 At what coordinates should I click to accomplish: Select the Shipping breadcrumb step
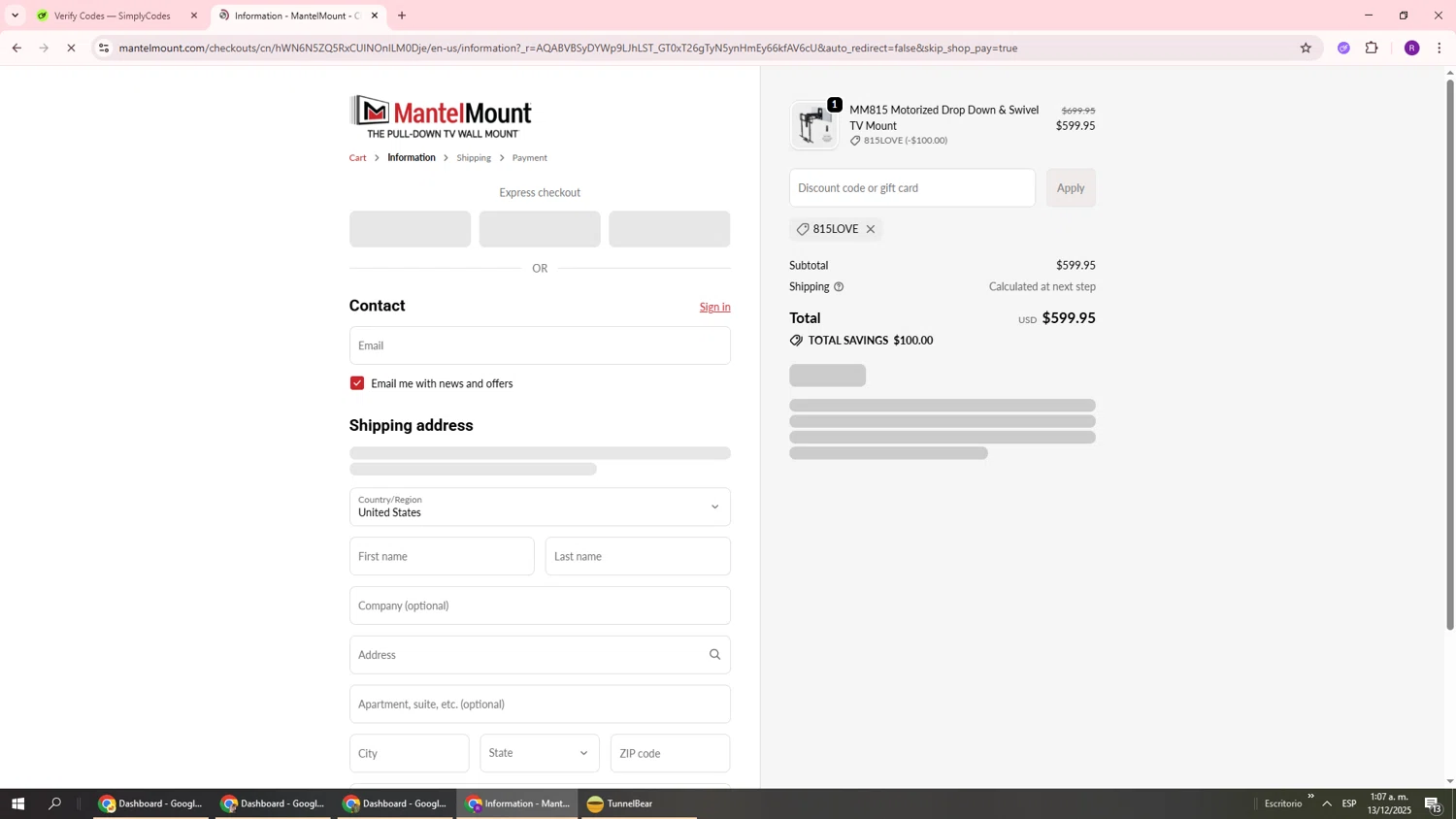(474, 158)
